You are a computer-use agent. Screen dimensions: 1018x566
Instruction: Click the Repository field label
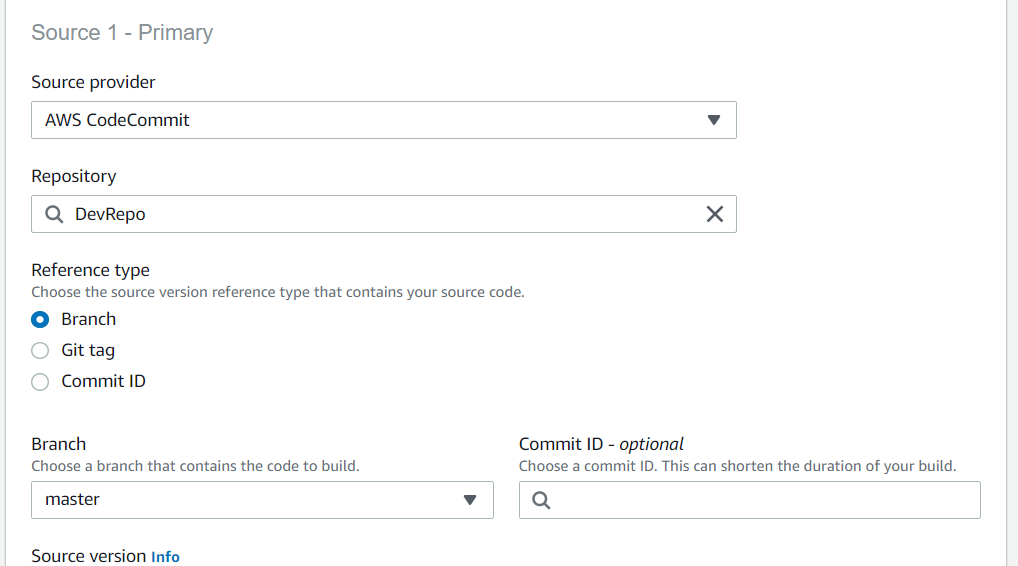pos(73,176)
